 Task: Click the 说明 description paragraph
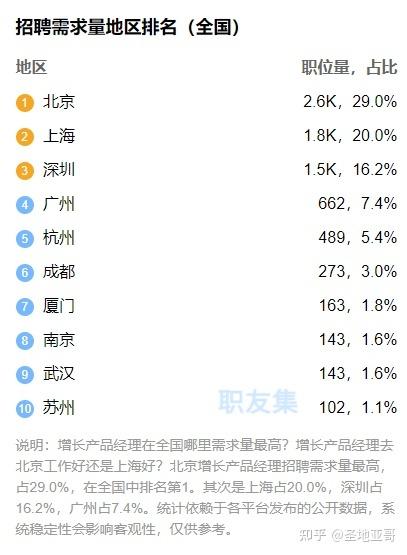(x=205, y=487)
